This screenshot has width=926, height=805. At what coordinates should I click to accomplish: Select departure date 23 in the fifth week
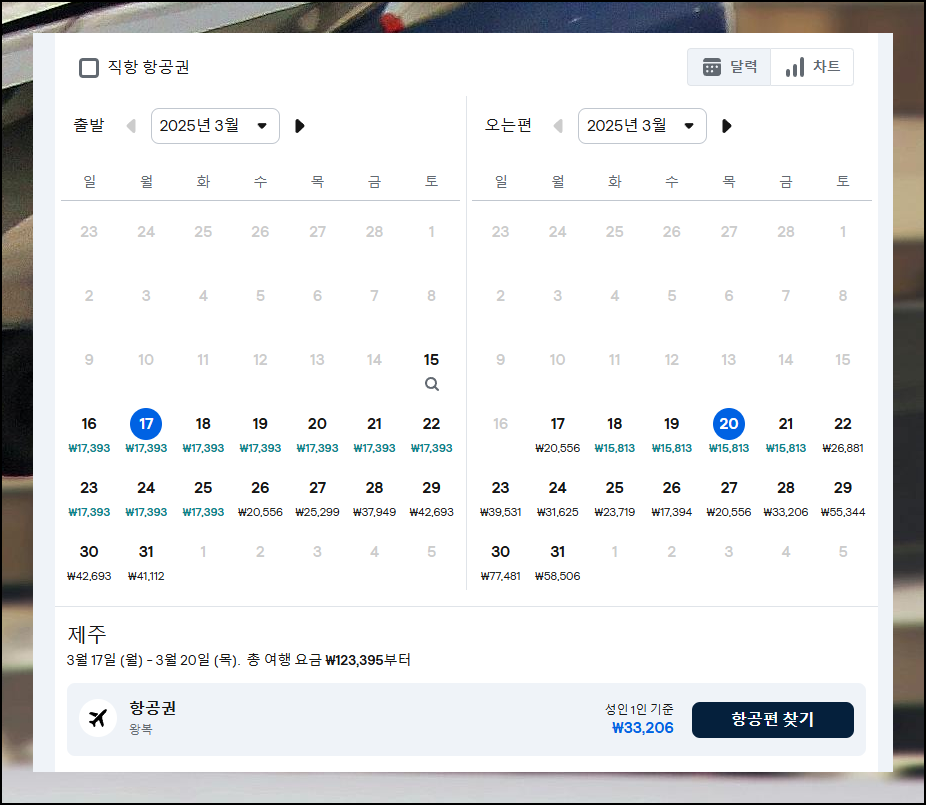tap(89, 498)
